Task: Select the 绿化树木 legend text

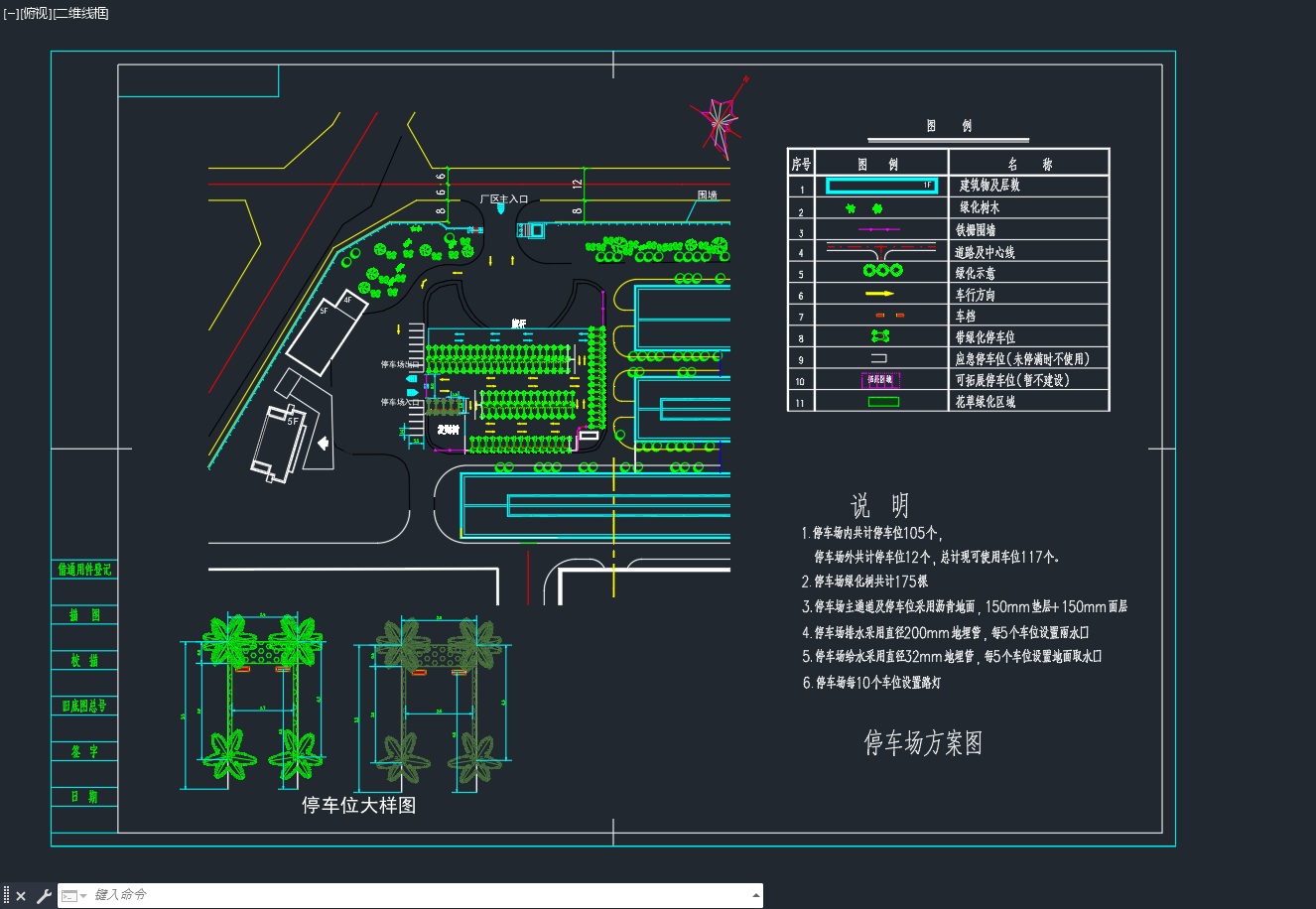Action: click(x=980, y=207)
